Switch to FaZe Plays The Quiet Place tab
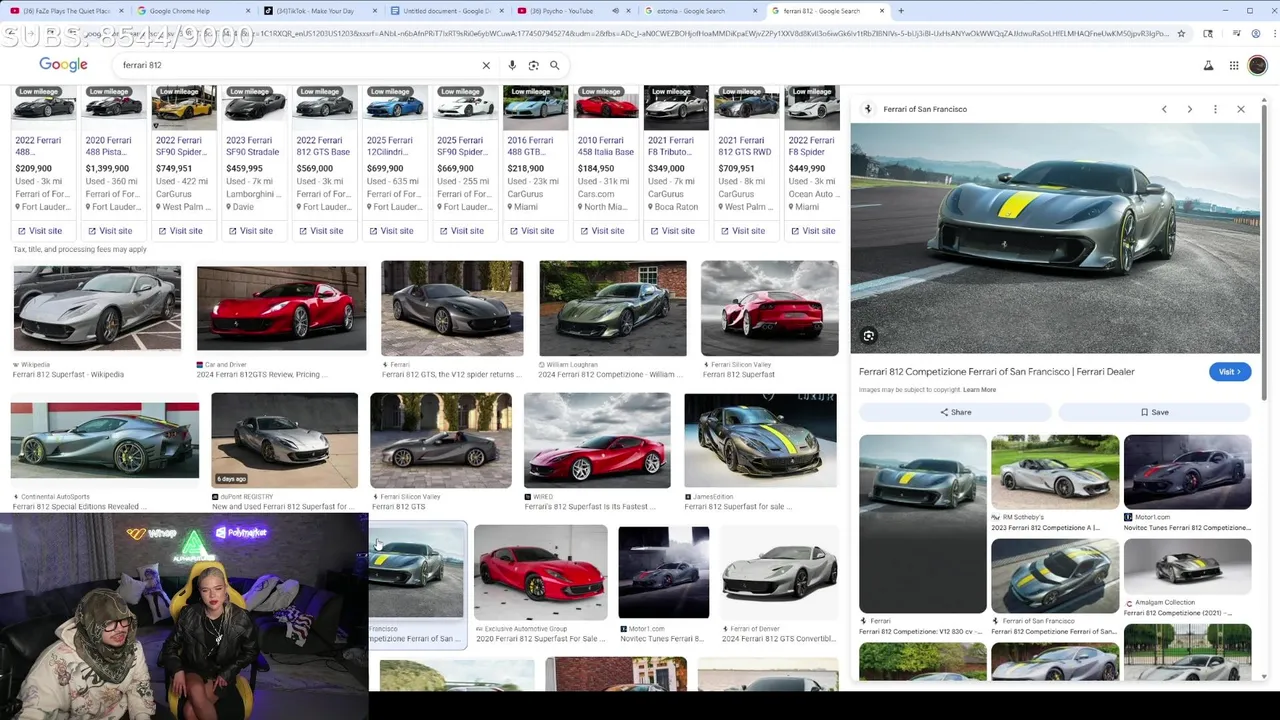Screen dimensions: 1280x720 pyautogui.click(x=66, y=11)
